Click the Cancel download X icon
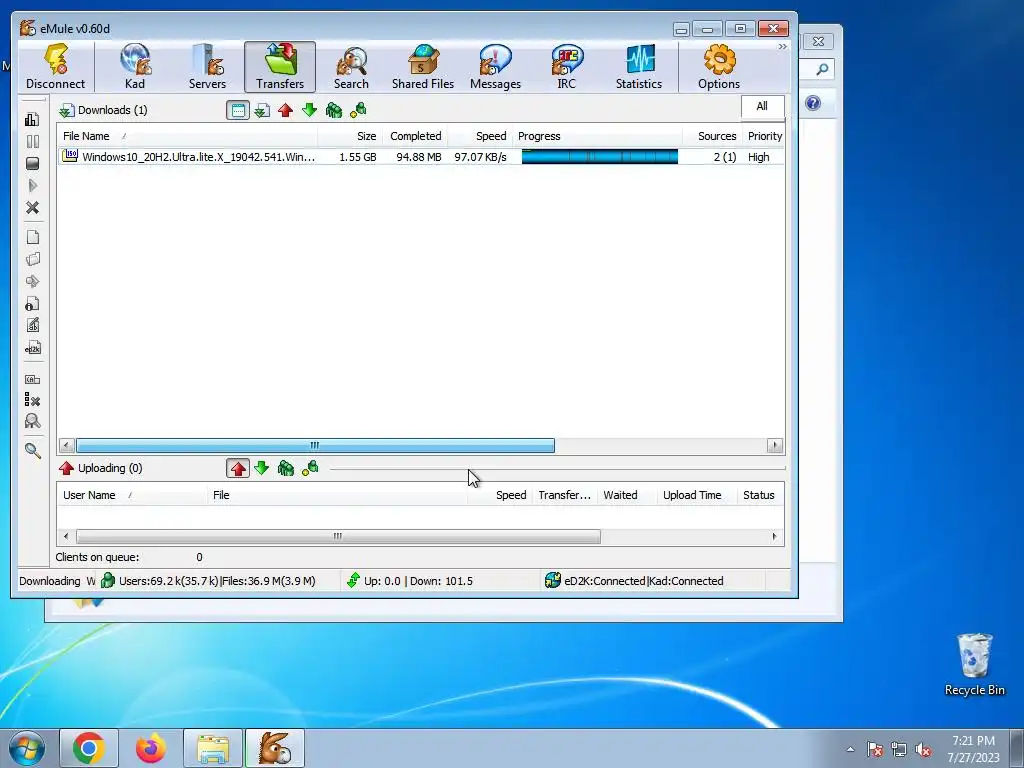Viewport: 1024px width, 768px height. coord(32,208)
